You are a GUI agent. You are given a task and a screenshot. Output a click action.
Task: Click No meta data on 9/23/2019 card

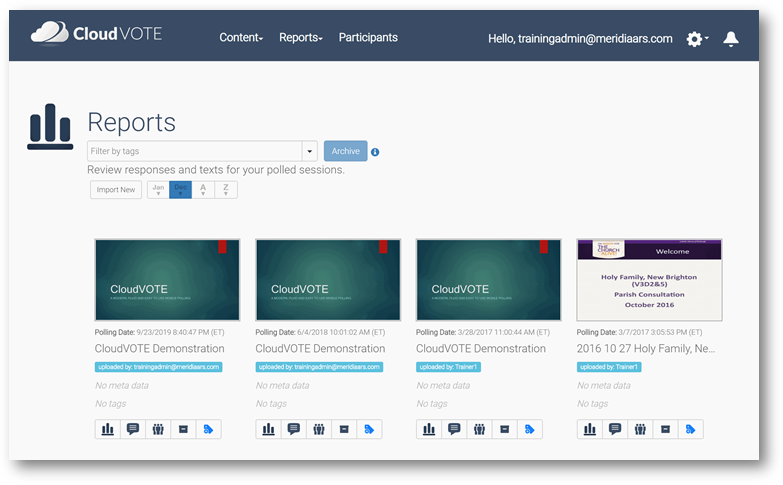(122, 386)
